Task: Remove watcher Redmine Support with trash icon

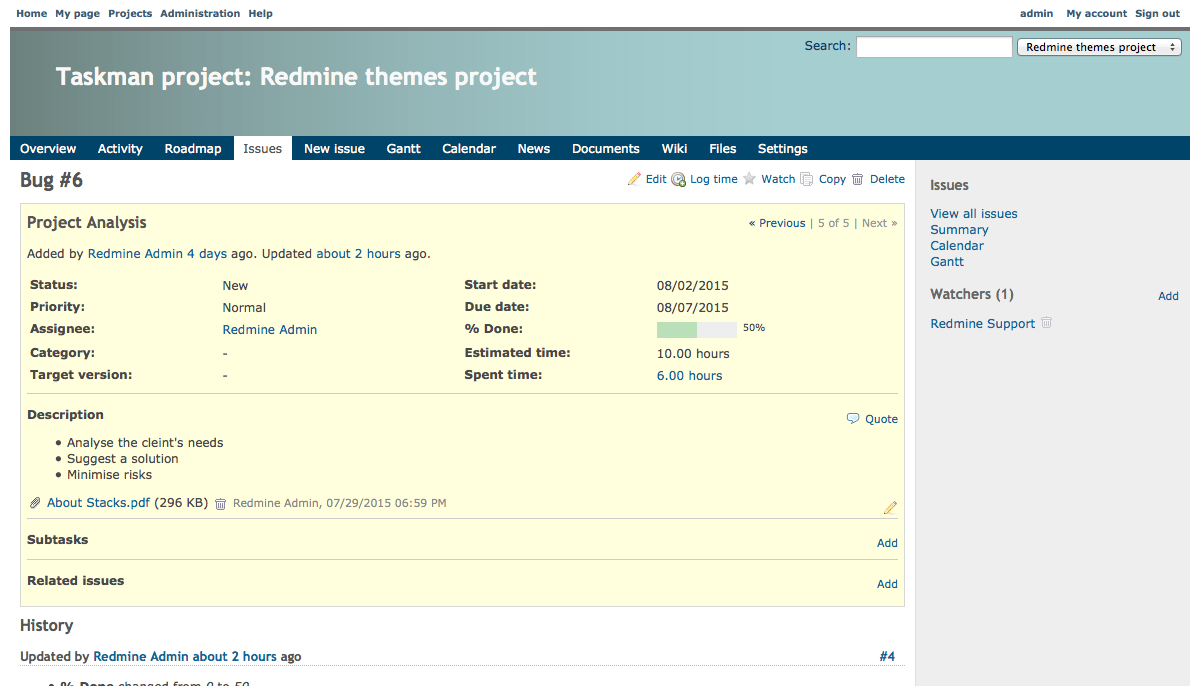Action: (x=1047, y=323)
